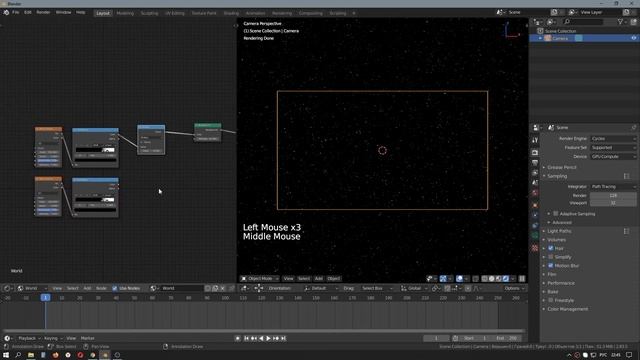
Task: Enable the Simplify checkbox
Action: tap(551, 257)
